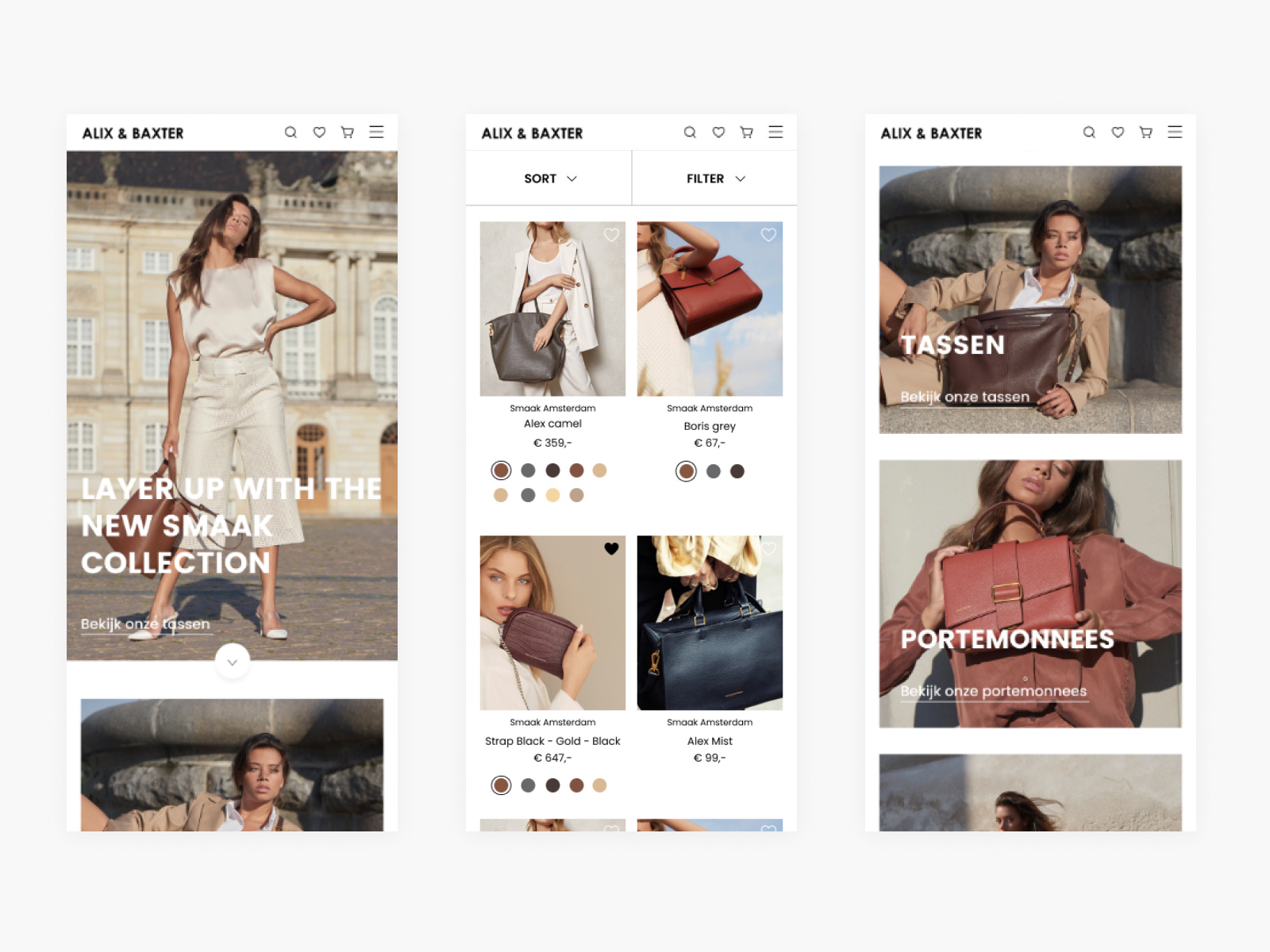Open hamburger menu on the left screen
This screenshot has height=952, width=1270.
(x=376, y=132)
